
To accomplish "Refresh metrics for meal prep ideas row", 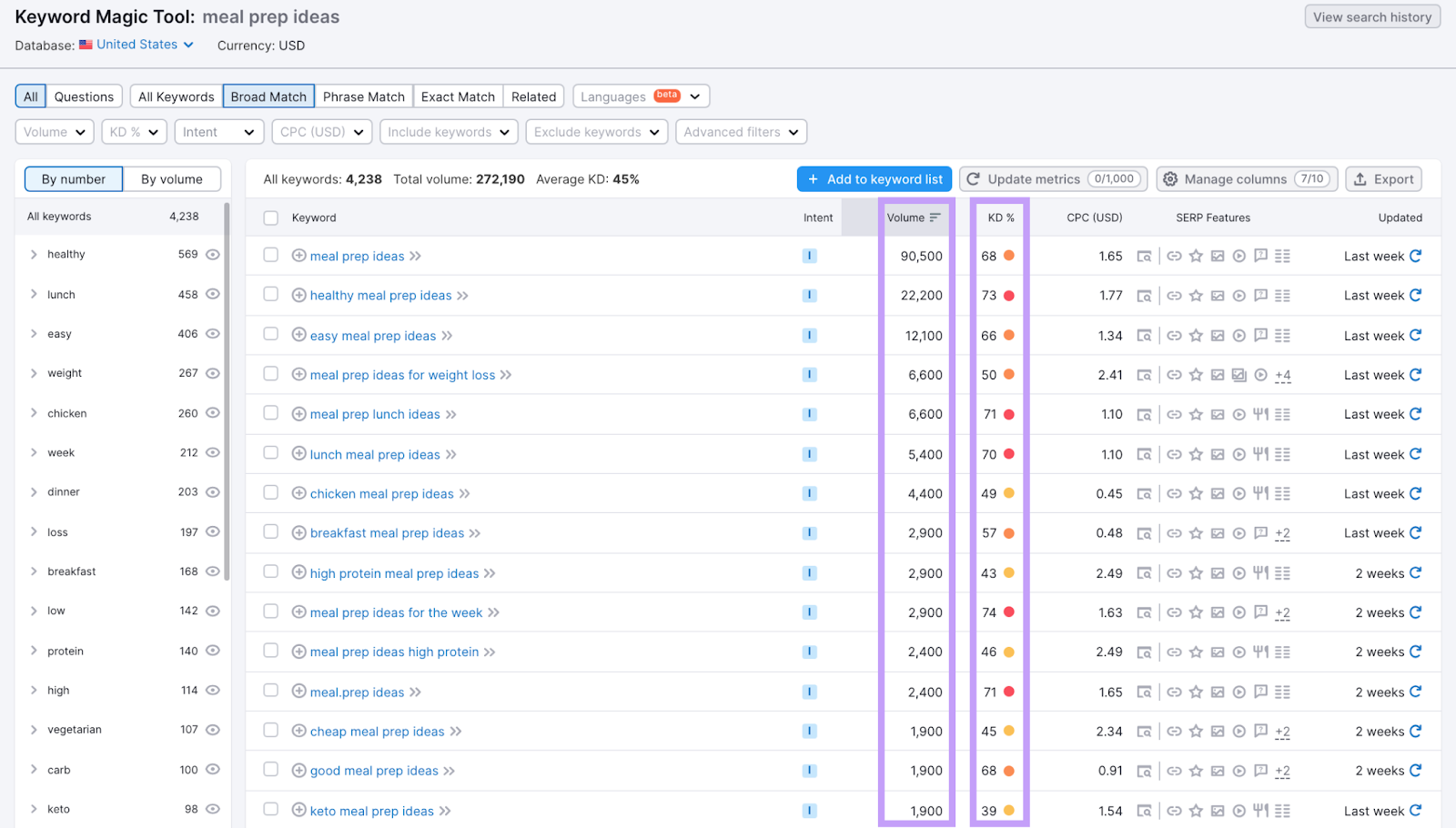I will (1415, 256).
